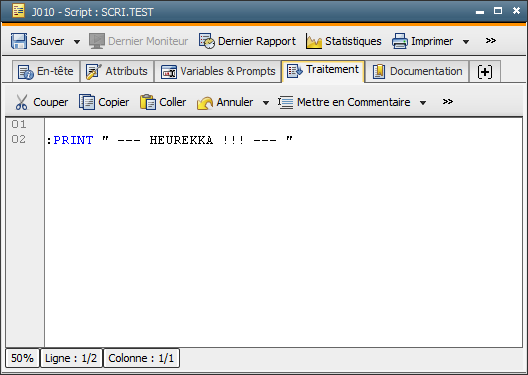528x375 pixels.
Task: Click the blue PRINT keyword
Action: pos(73,140)
